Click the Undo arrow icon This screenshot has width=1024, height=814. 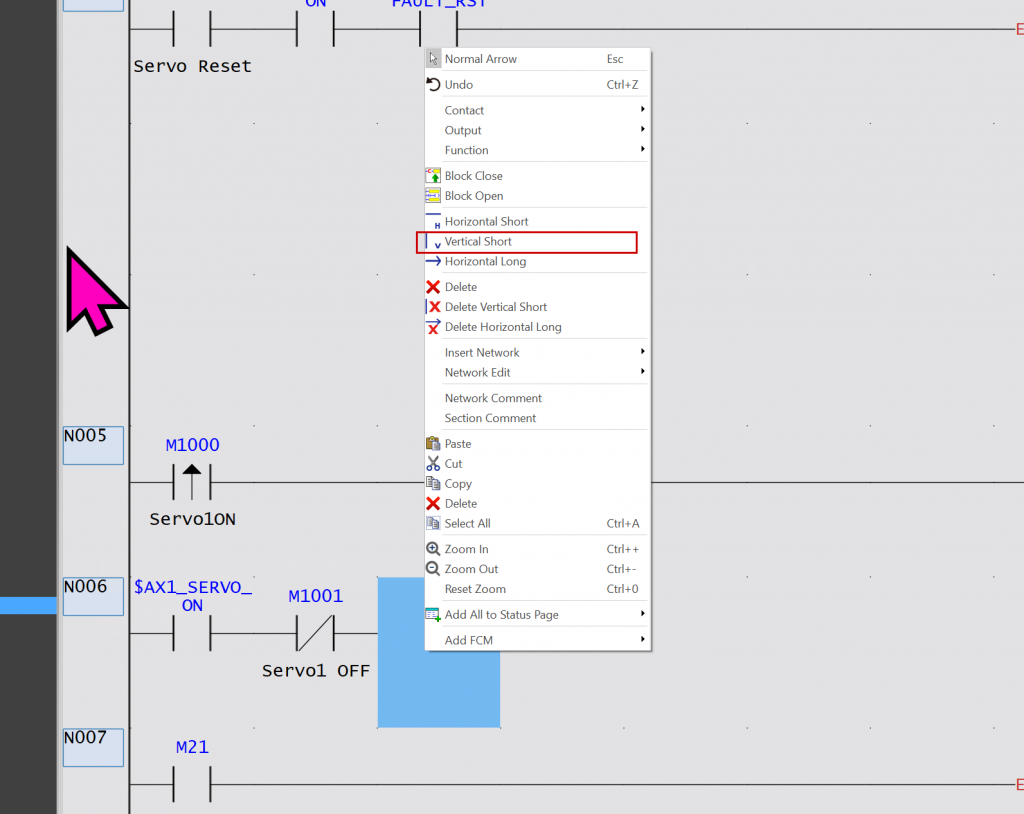[433, 85]
